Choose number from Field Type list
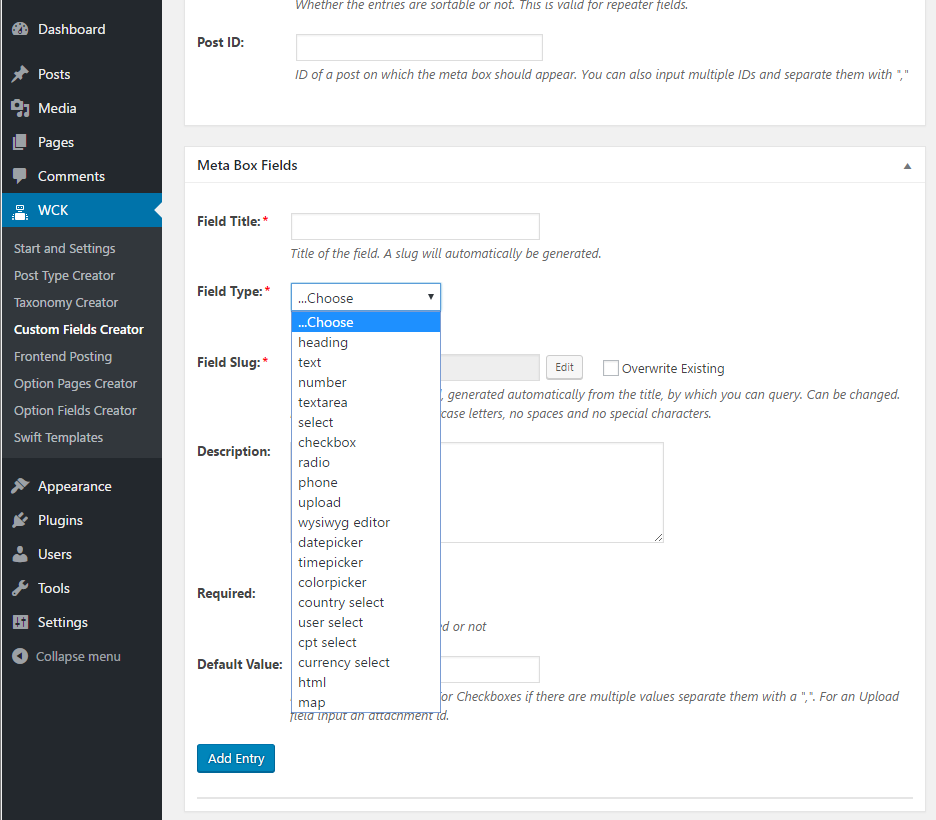Screen dimensions: 936x820 [366, 383]
